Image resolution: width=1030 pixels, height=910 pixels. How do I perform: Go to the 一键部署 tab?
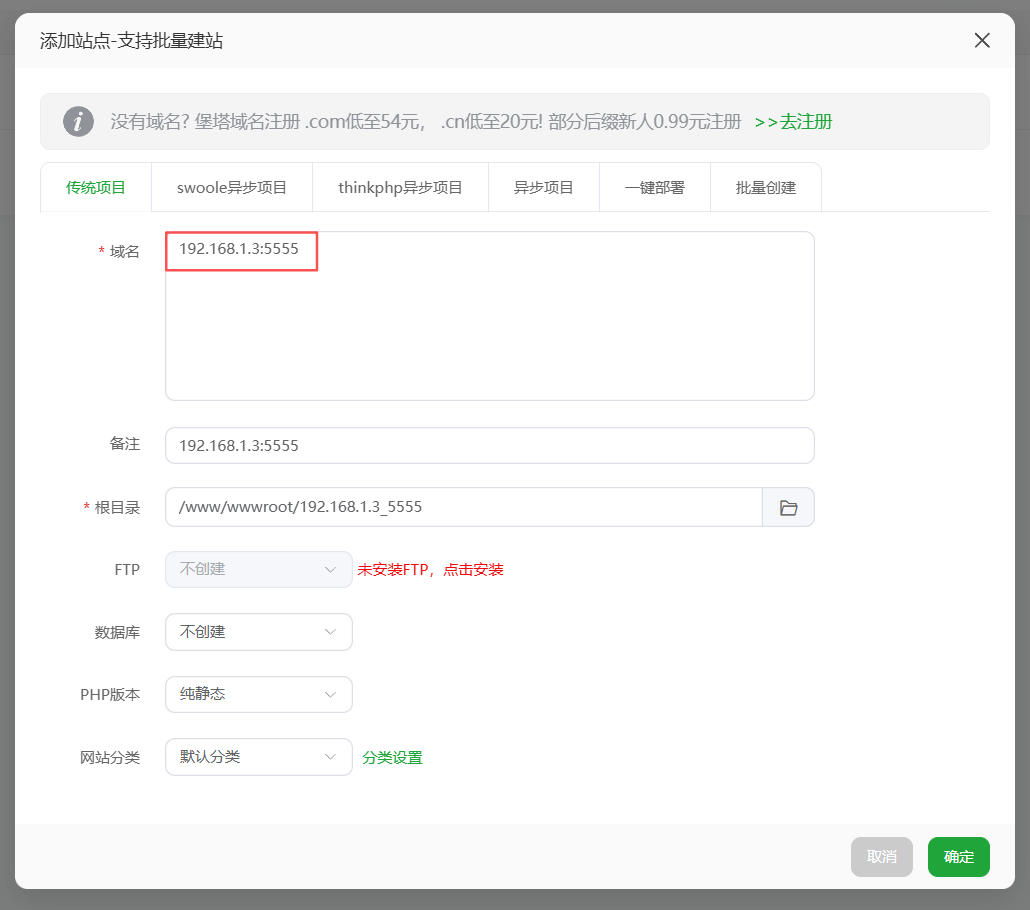pos(655,187)
